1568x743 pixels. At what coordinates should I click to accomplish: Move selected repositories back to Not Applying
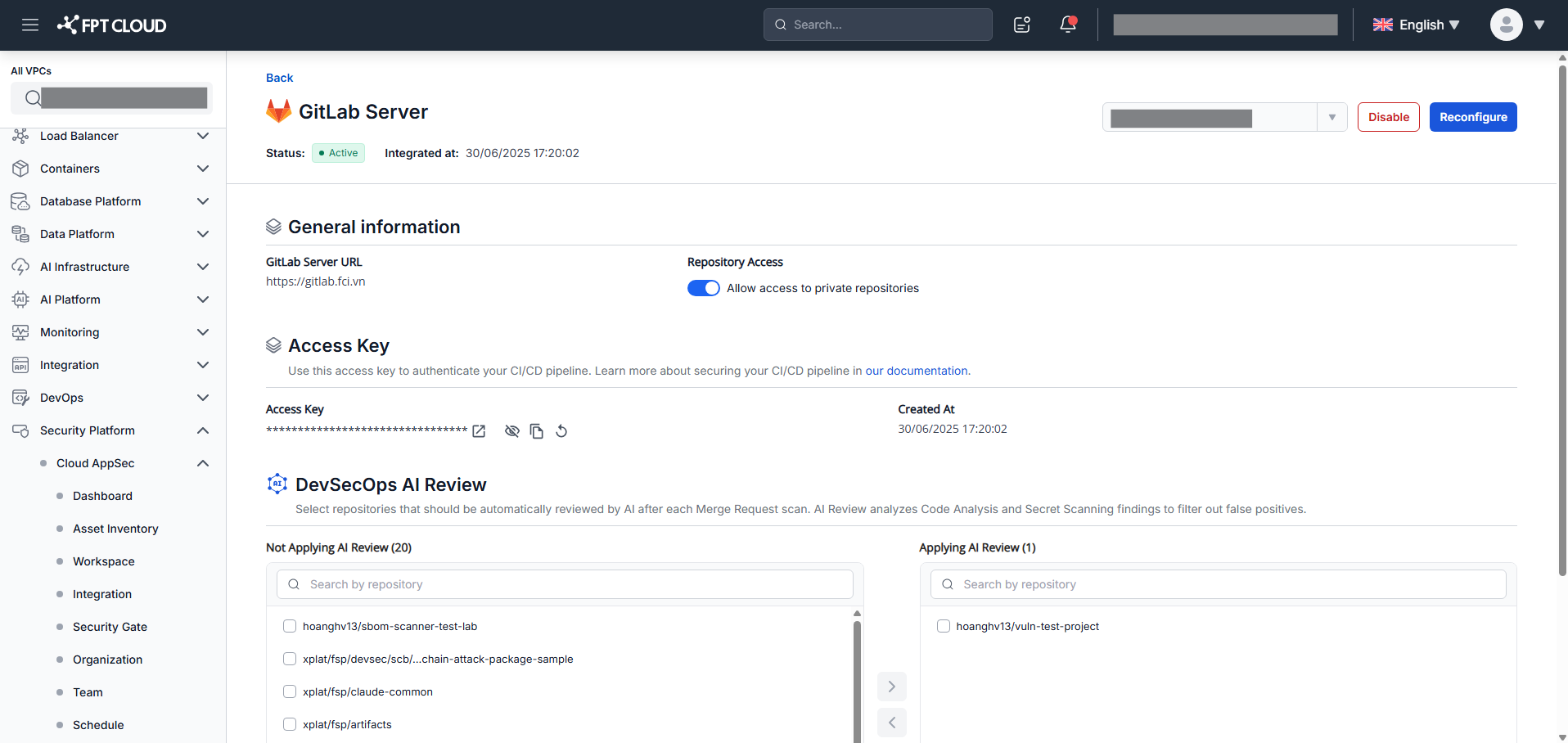pyautogui.click(x=892, y=723)
